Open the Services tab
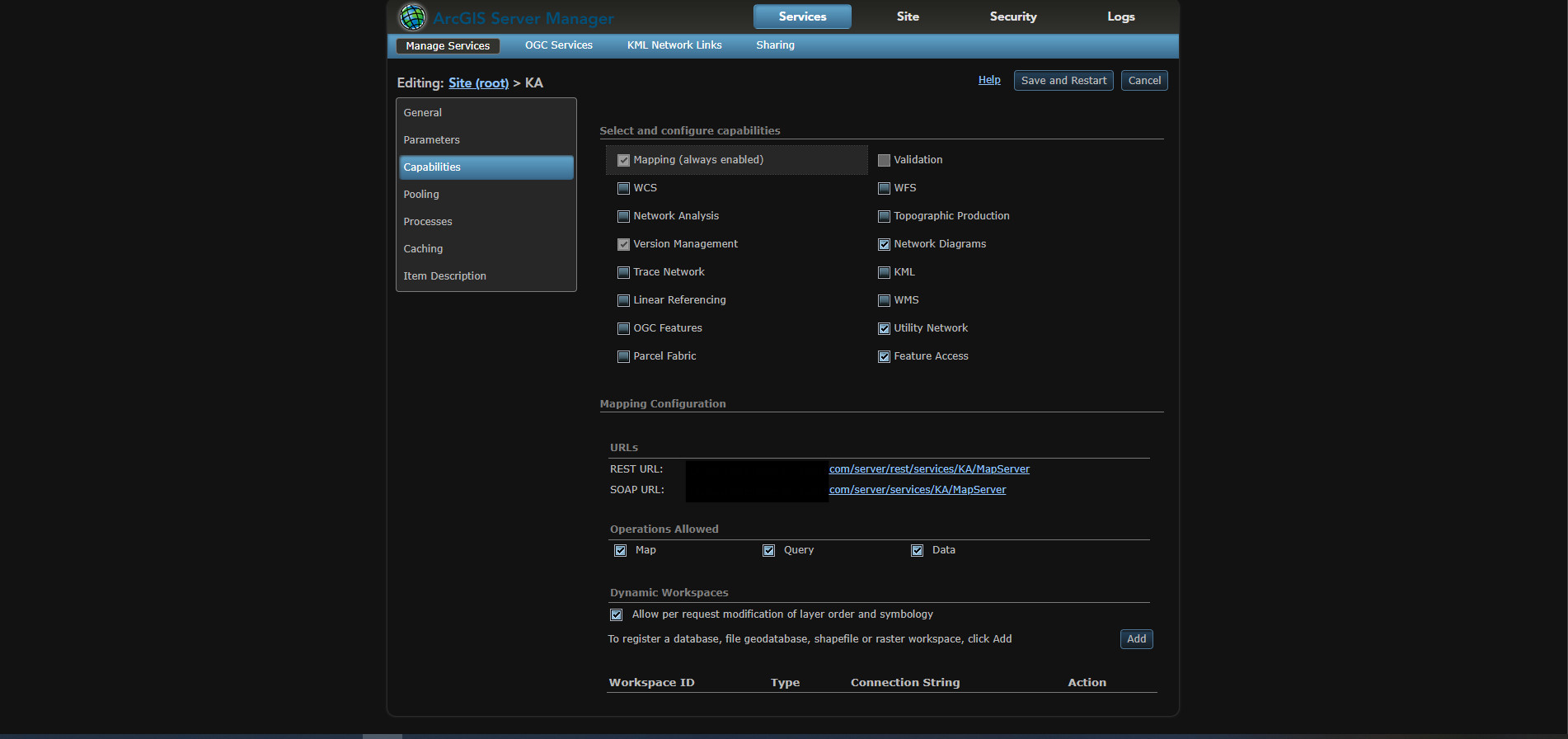 802,16
